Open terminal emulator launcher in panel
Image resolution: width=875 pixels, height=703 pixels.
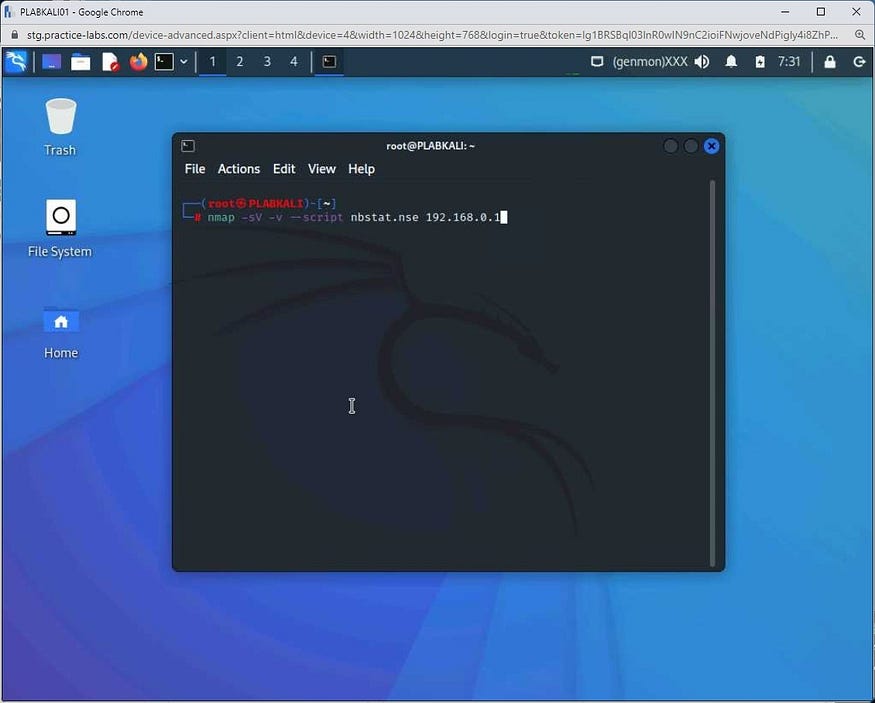tap(164, 61)
